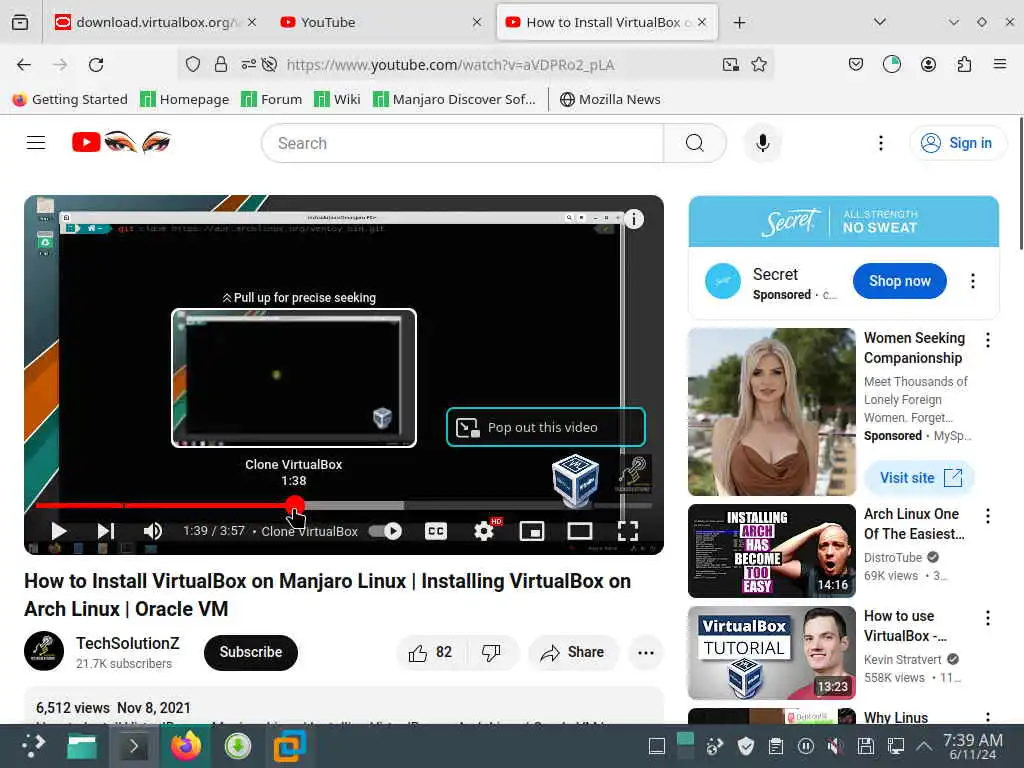This screenshot has height=768, width=1024.
Task: Play the video
Action: click(x=58, y=531)
